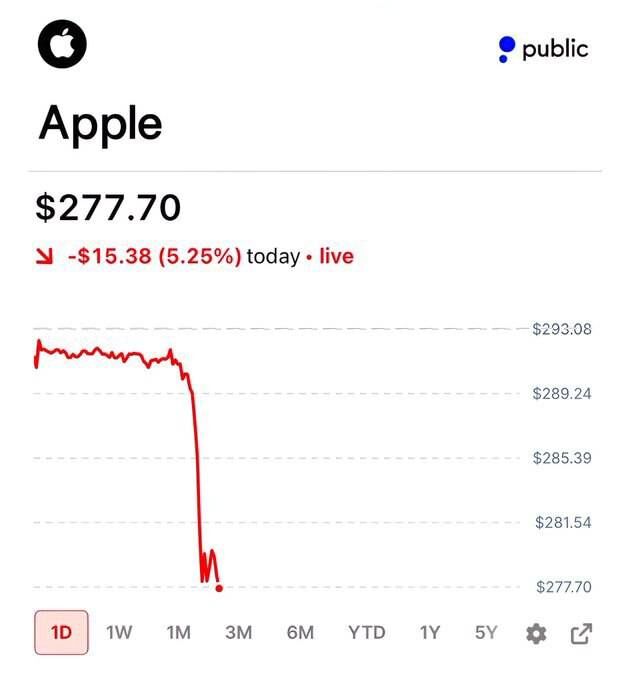Open the share/export arrow icon

point(581,634)
